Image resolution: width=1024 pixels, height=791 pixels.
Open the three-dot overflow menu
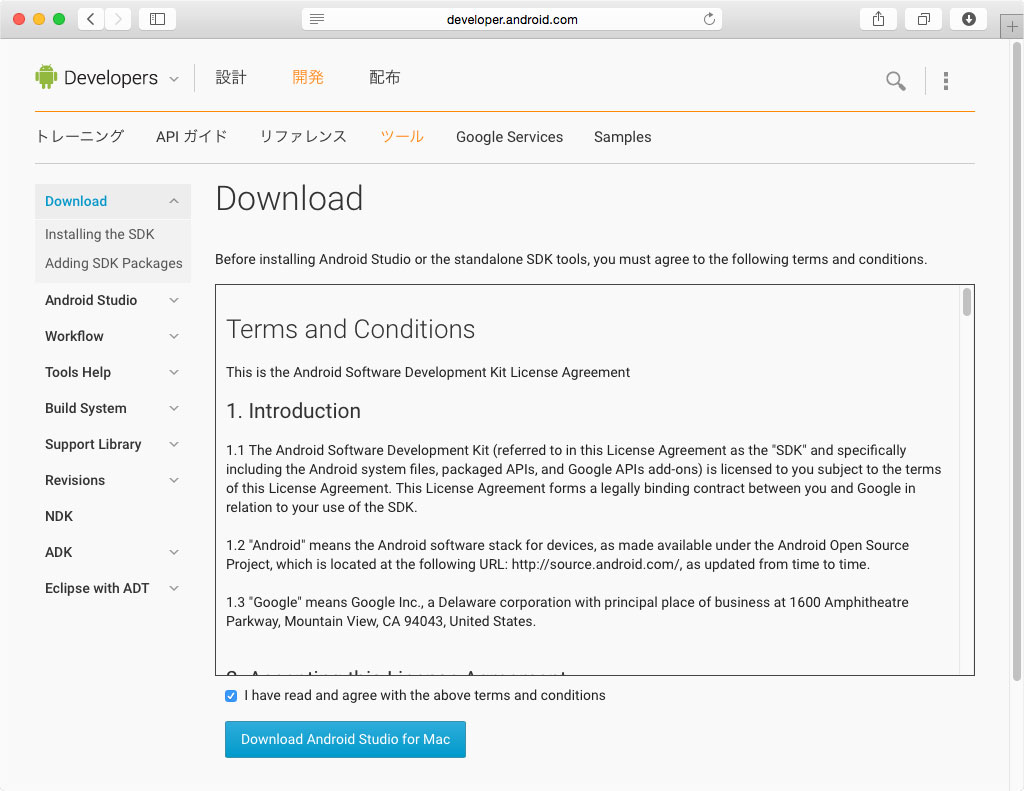[x=946, y=81]
